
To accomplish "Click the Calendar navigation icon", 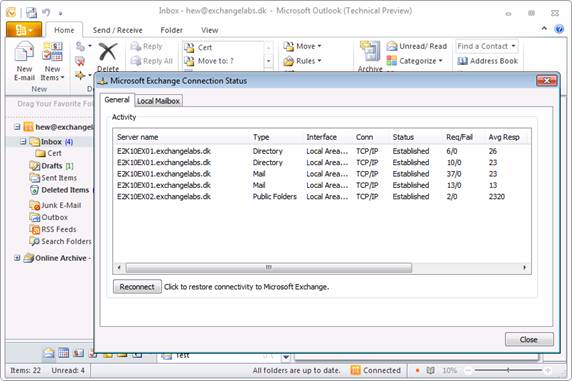I will [x=63, y=353].
